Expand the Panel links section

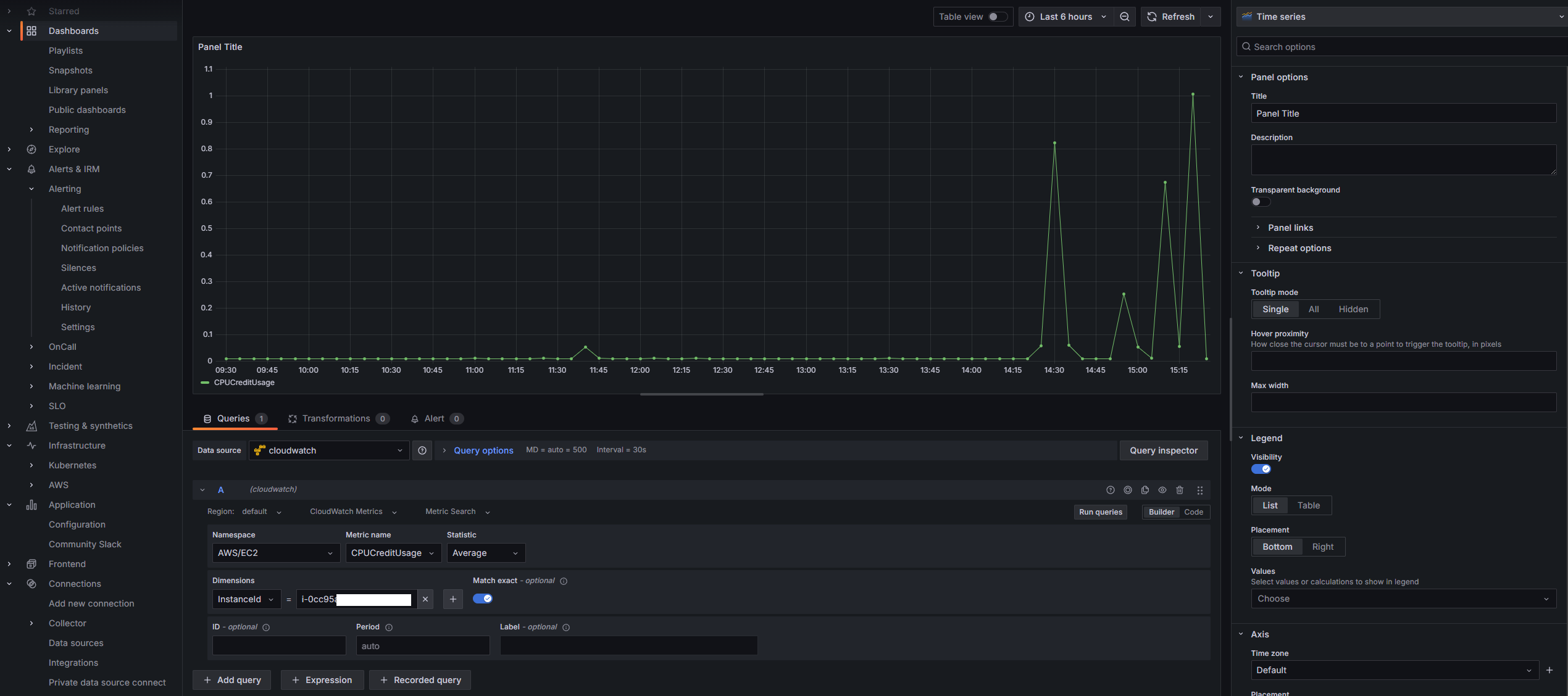[1290, 228]
